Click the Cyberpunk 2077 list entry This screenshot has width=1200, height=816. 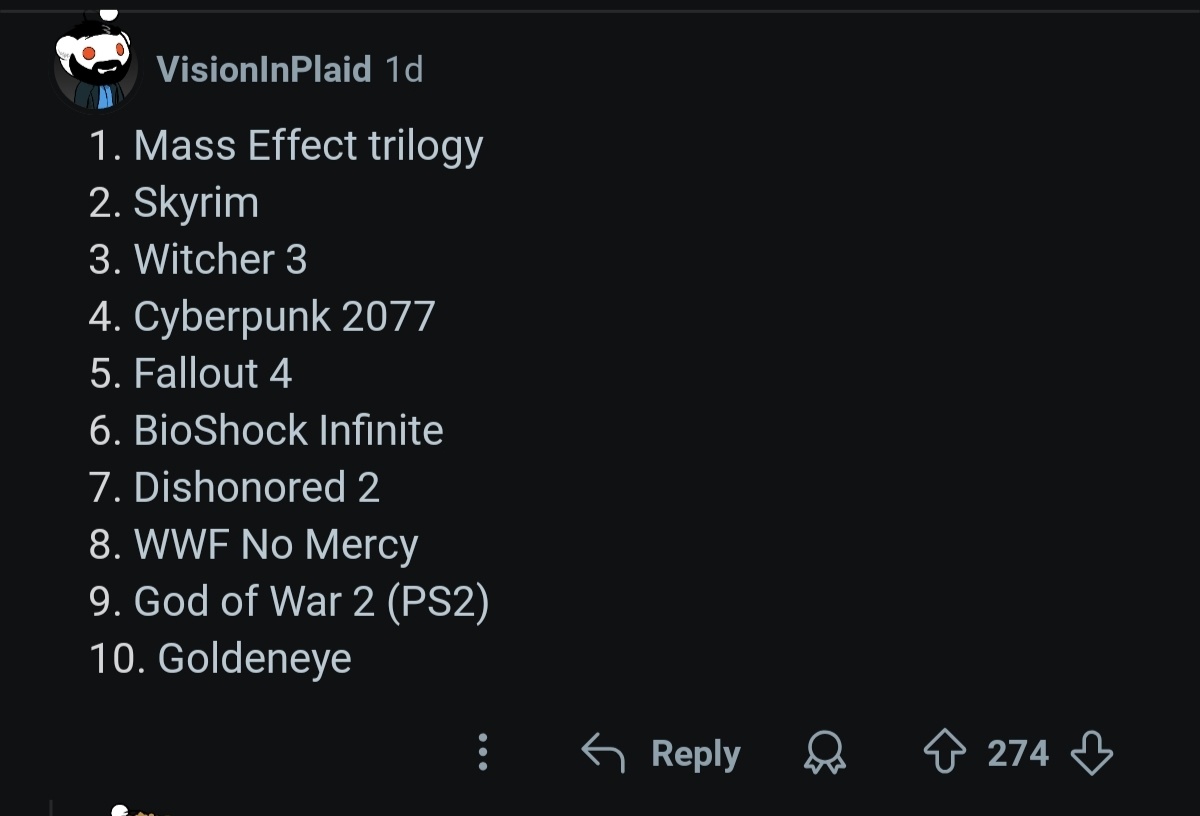pos(284,317)
